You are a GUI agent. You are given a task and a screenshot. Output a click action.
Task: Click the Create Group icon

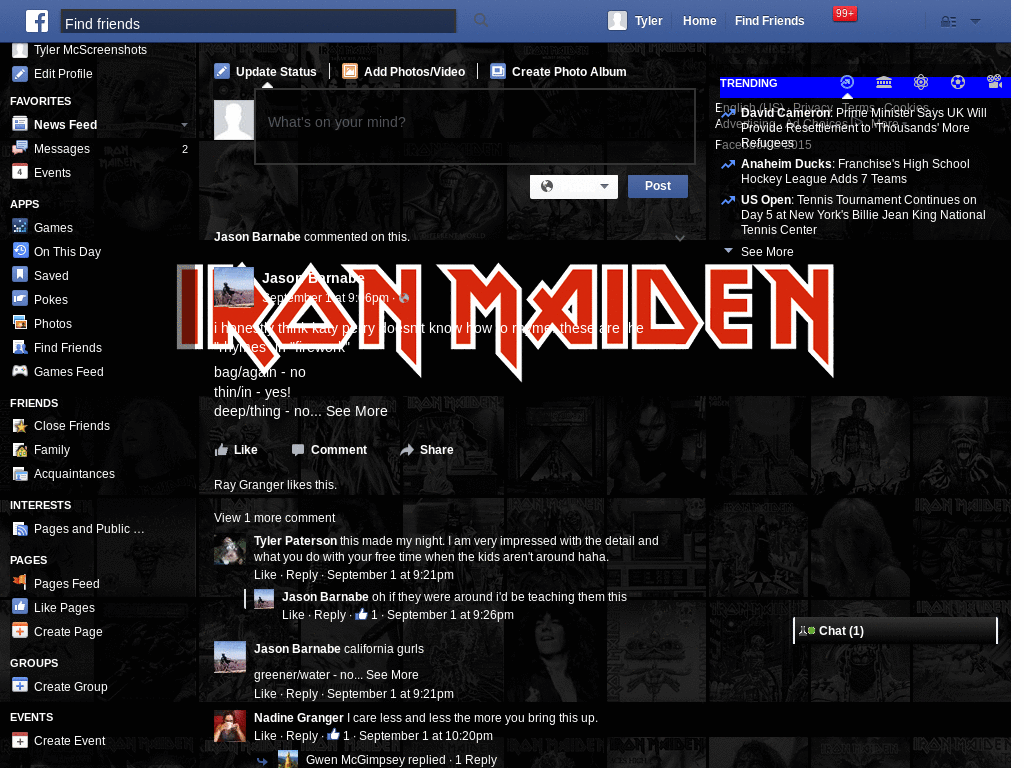point(20,686)
